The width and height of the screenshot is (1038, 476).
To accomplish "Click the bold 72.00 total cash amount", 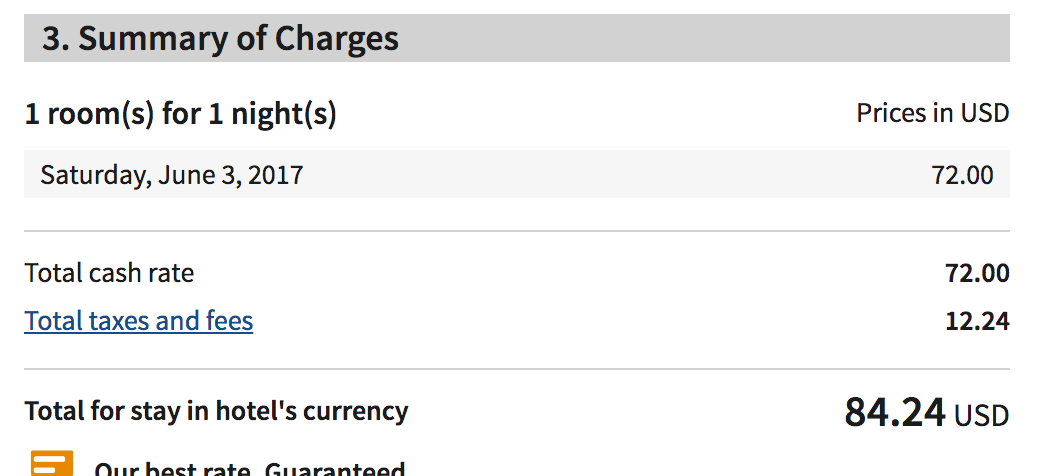I will coord(977,273).
